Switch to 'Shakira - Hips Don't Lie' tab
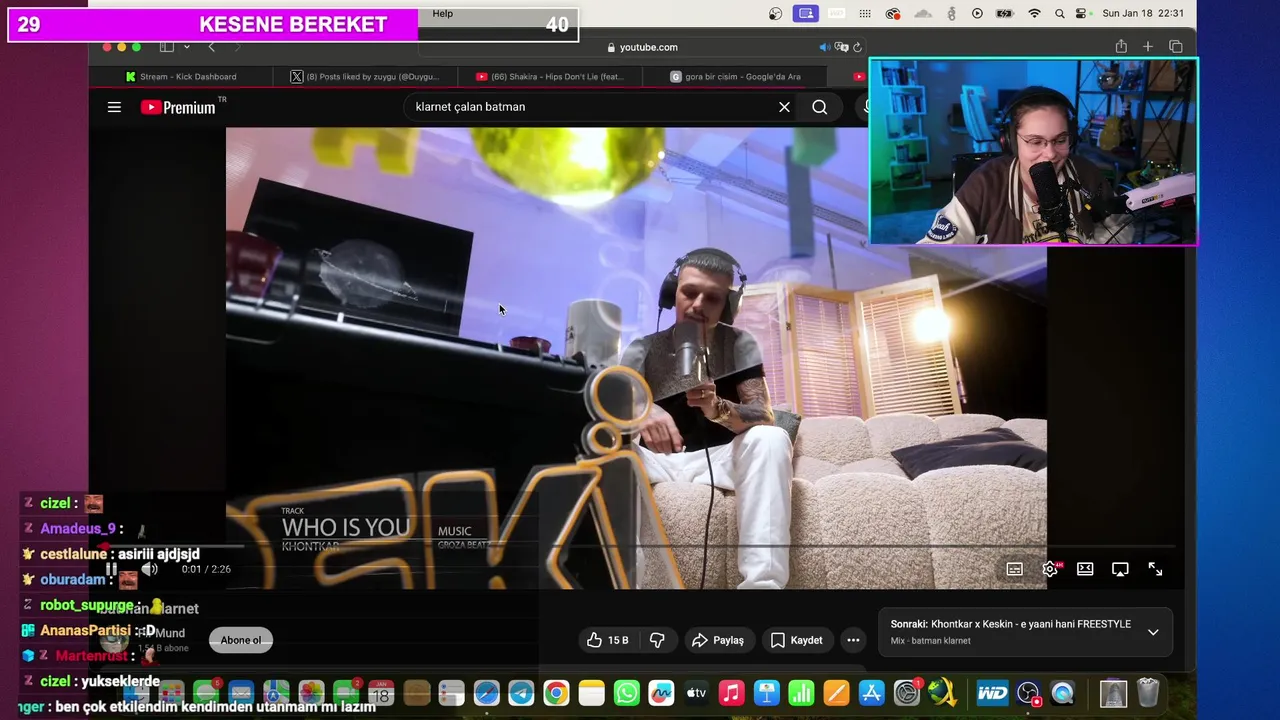Viewport: 1280px width, 720px height. pyautogui.click(x=550, y=76)
